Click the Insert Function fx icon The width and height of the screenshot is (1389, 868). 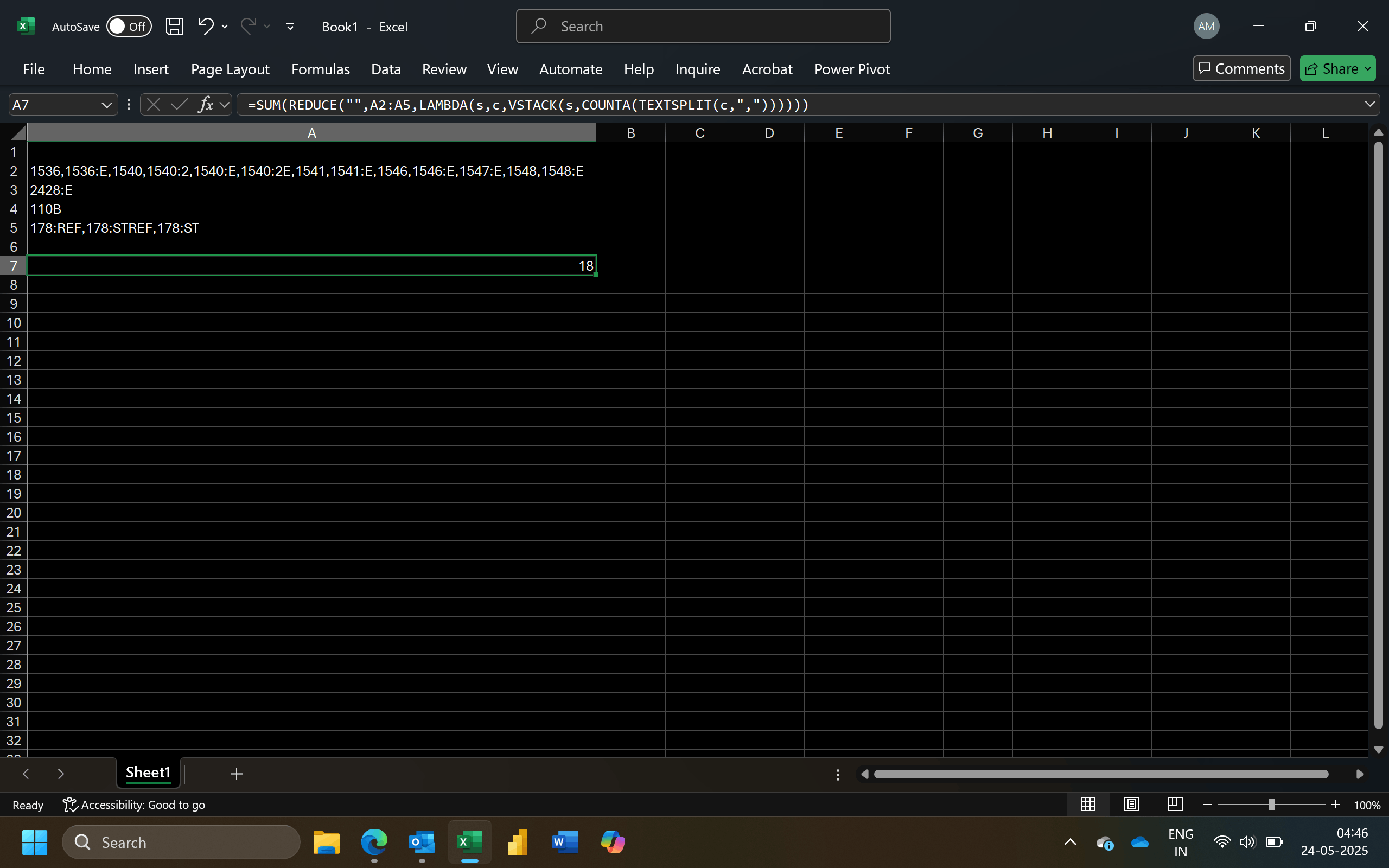coord(206,105)
